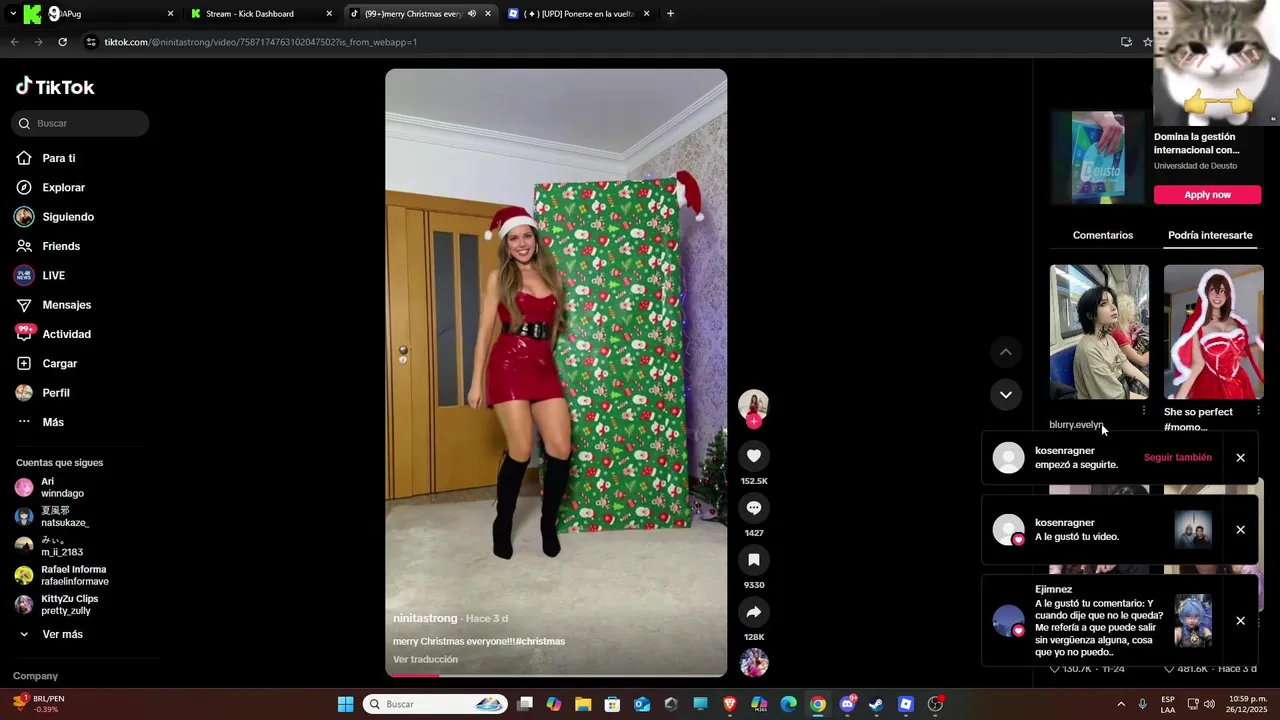Click Ver traducción under the caption

click(x=425, y=659)
